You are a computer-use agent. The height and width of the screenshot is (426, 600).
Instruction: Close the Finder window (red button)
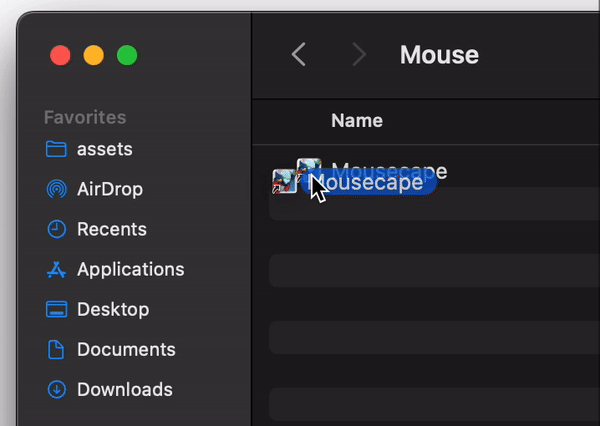coord(60,55)
